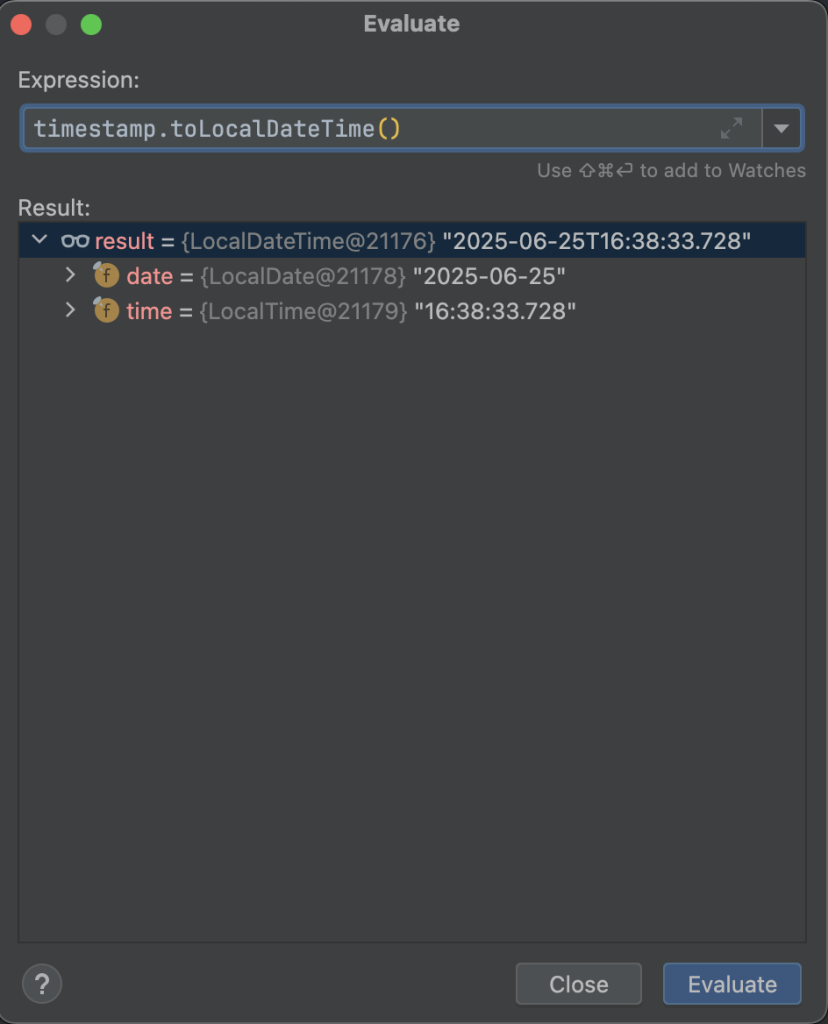Close the dialog with the red window button
Image resolution: width=828 pixels, height=1024 pixels.
point(21,25)
